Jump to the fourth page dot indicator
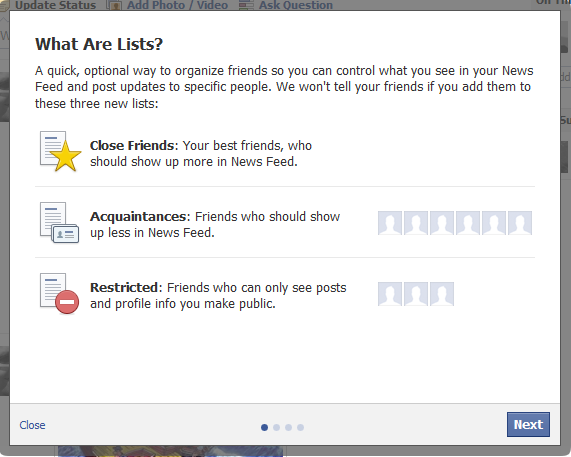Viewport: 571px width, 457px height. 300,427
